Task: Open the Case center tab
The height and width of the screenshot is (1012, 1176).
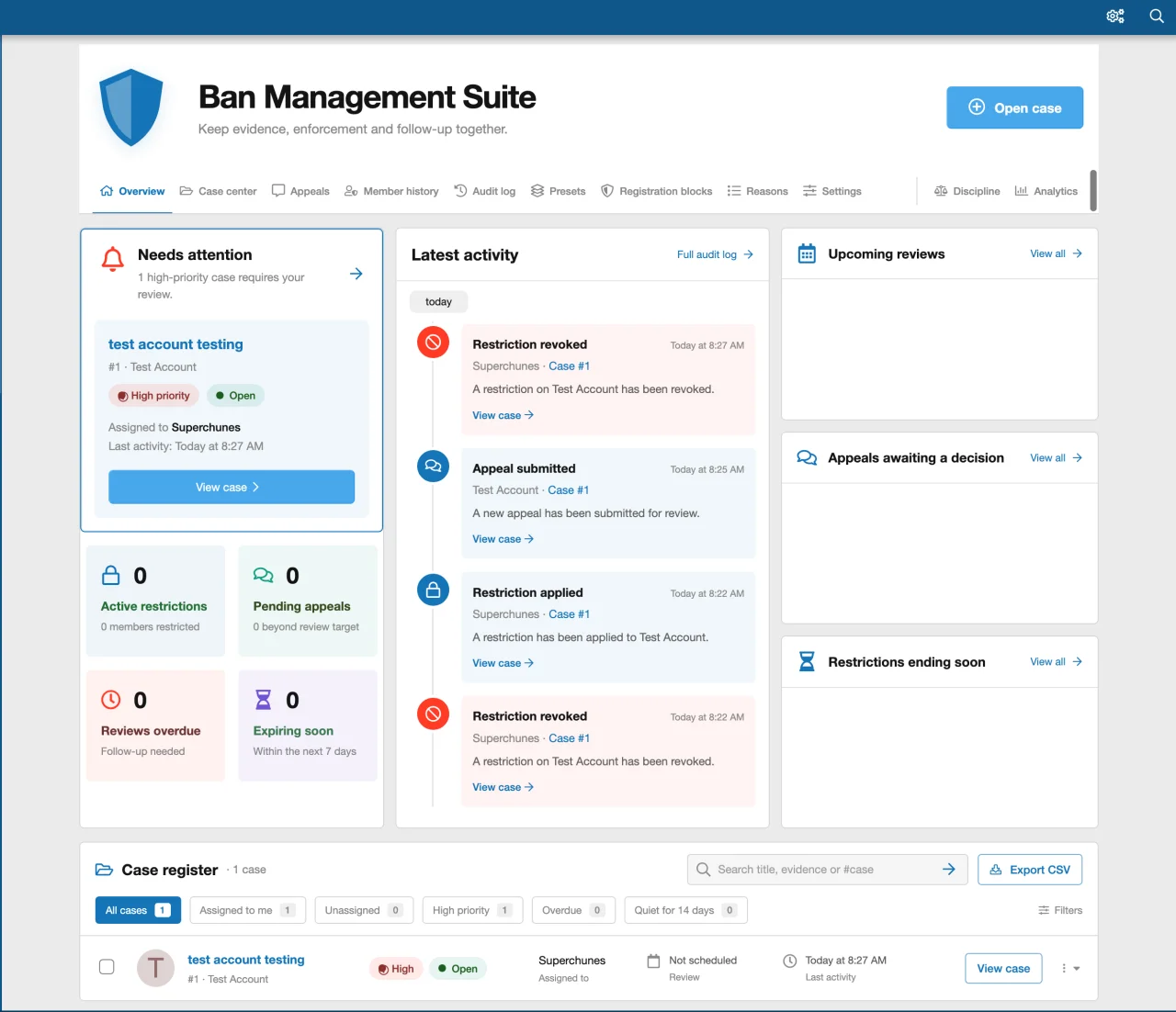Action: [x=218, y=191]
